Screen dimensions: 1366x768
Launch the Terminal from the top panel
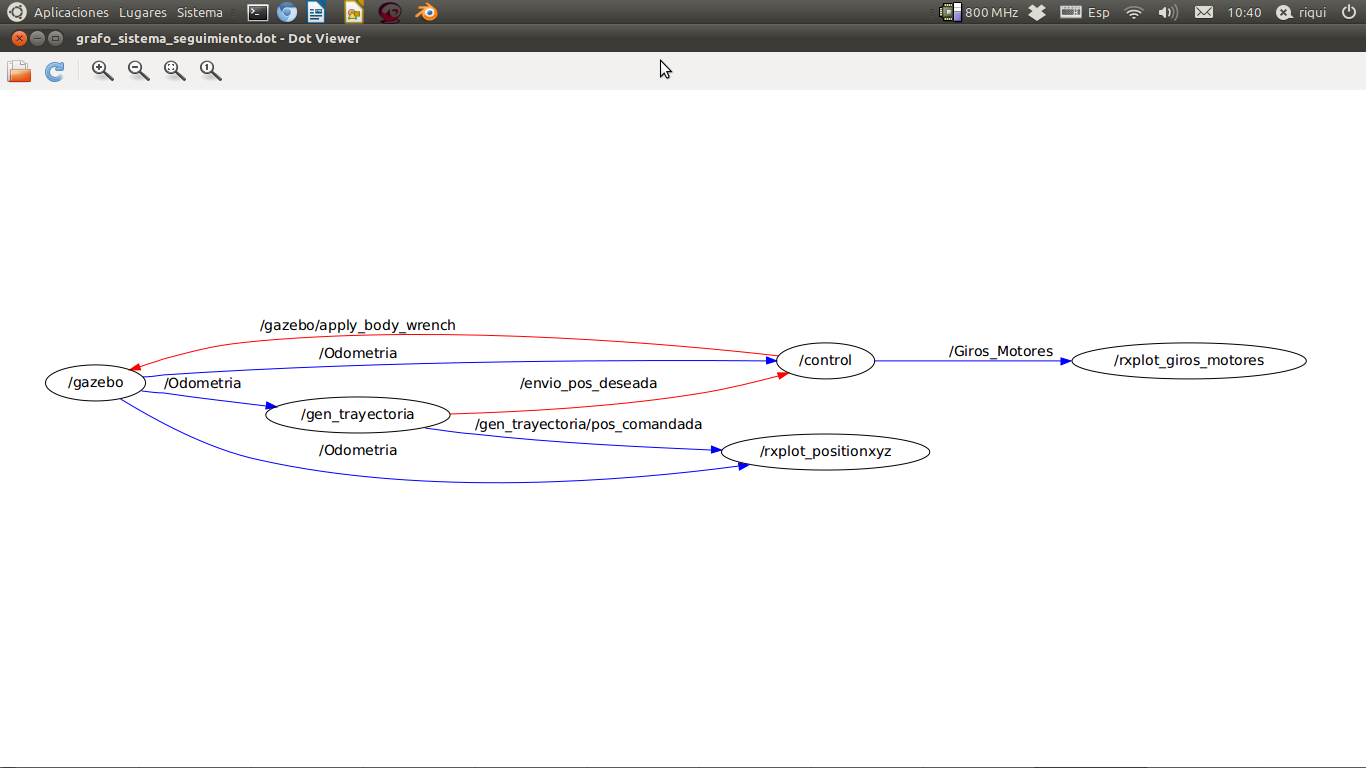(258, 12)
